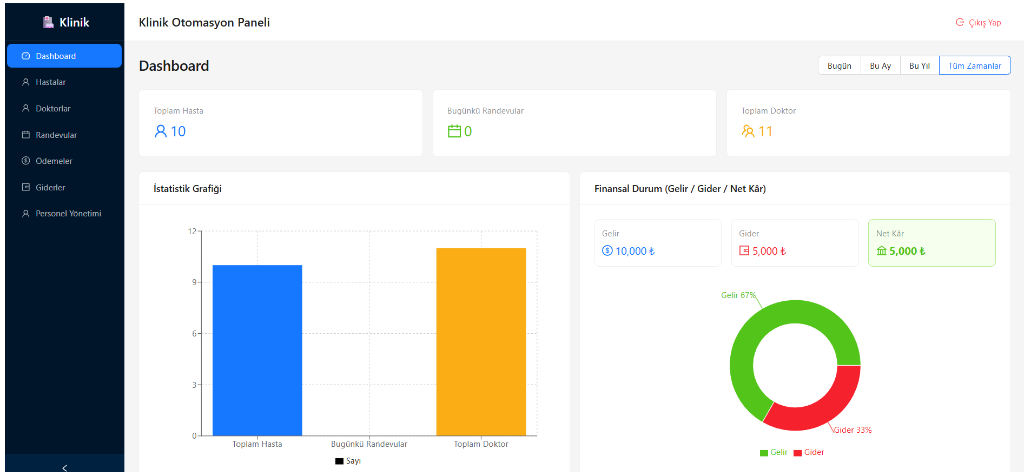Toggle the red Gider legend swatch
This screenshot has width=1024, height=472.
[797, 452]
